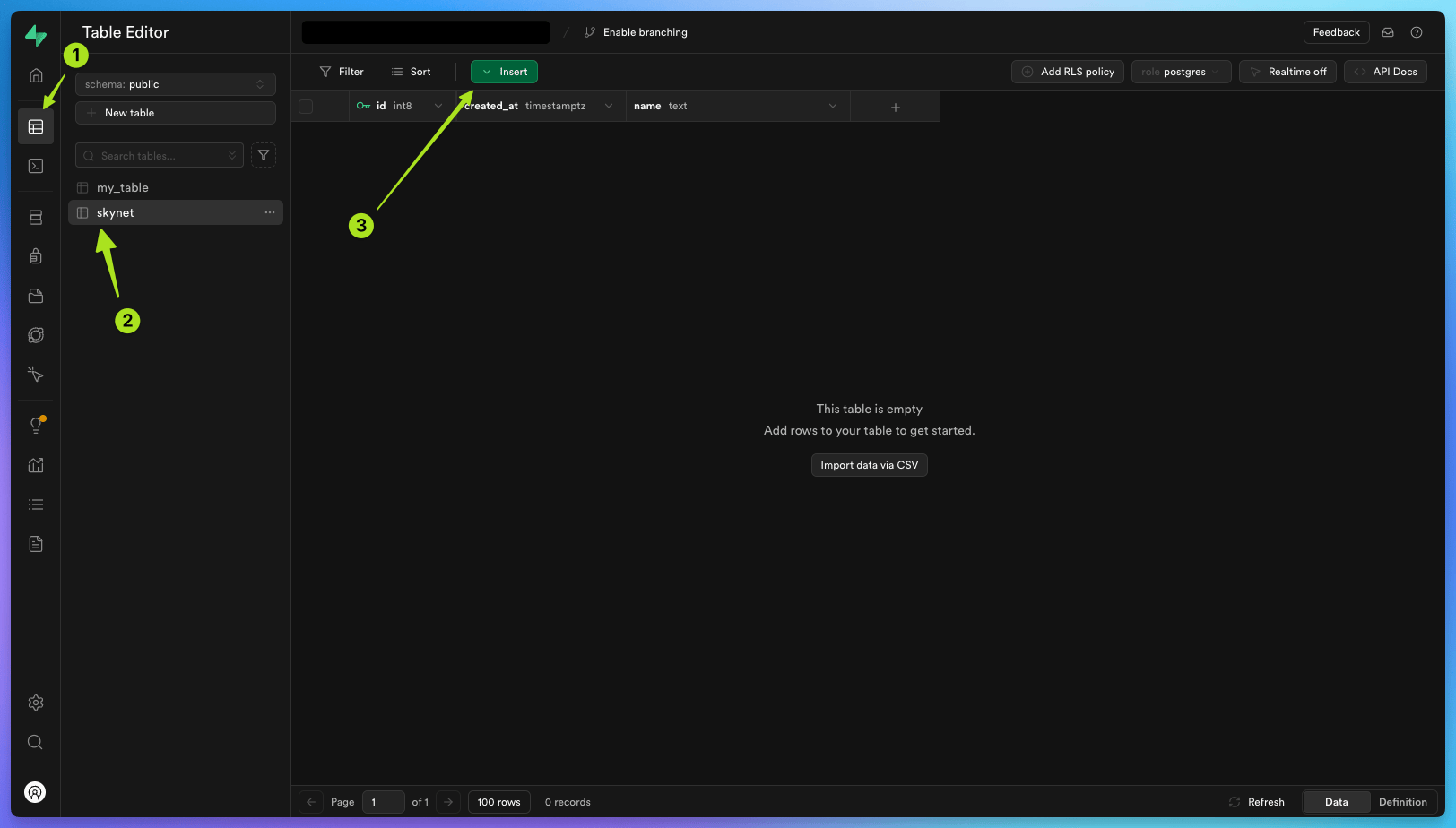
Task: Click the Sort toolbar button
Action: point(412,72)
